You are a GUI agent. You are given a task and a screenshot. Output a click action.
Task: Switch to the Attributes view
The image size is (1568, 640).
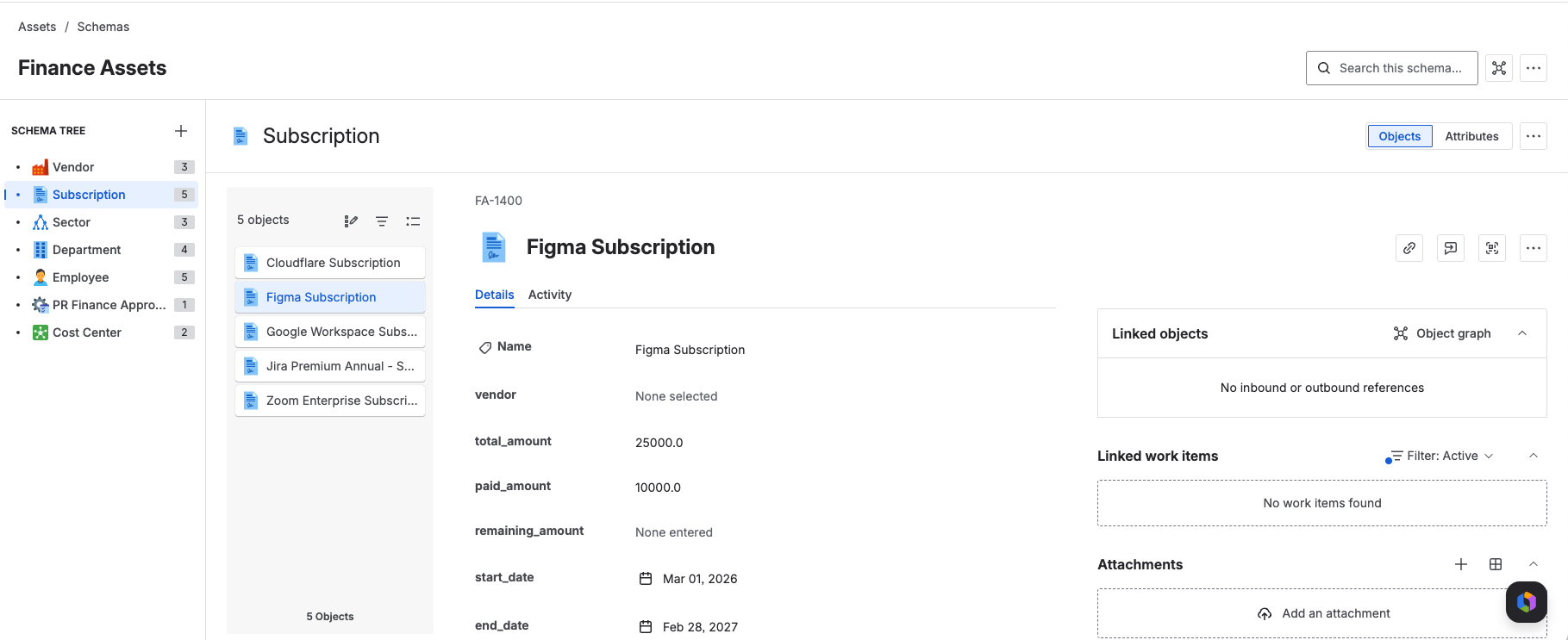1471,136
